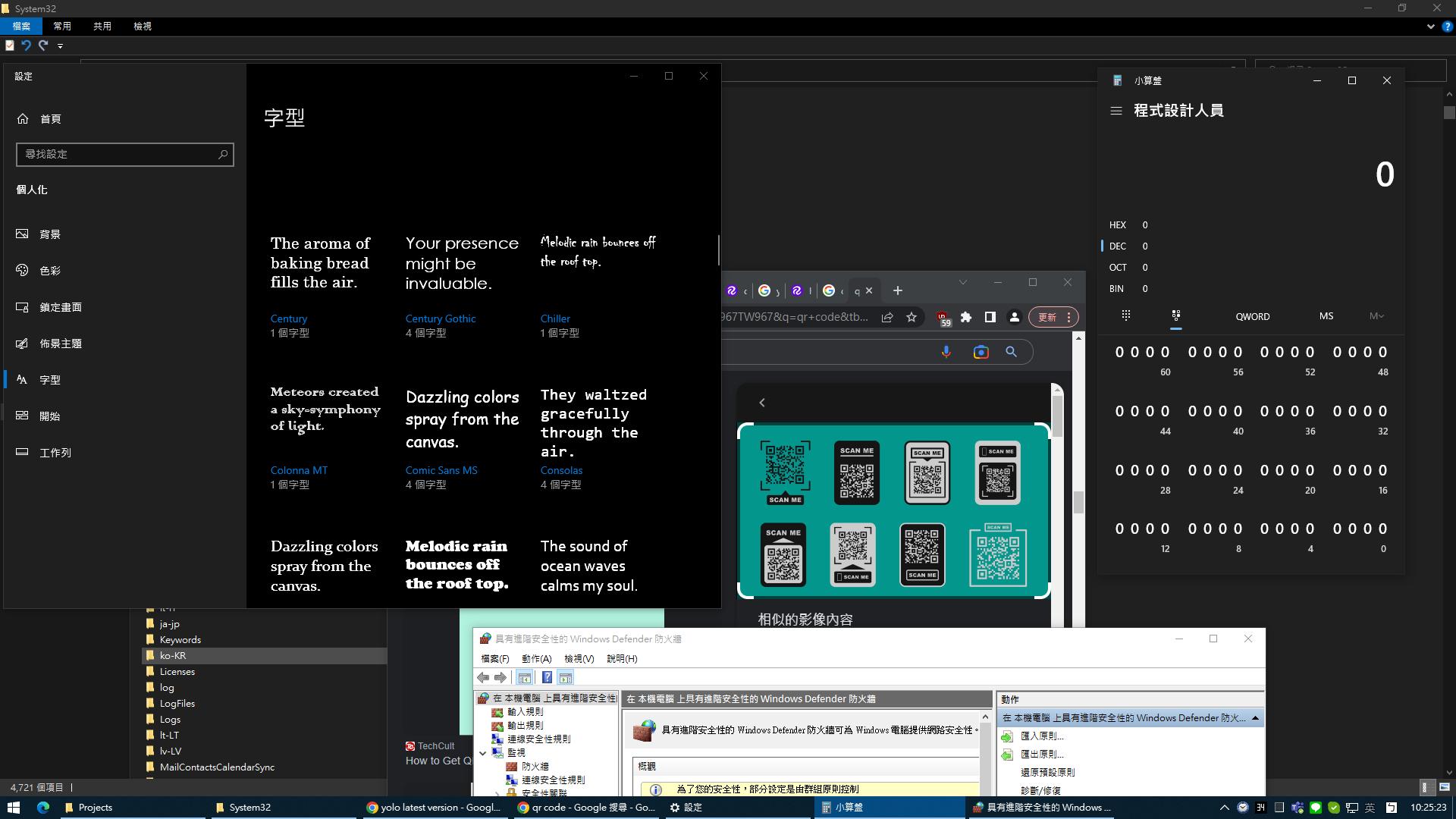Show hidden system tray icons chevron
This screenshot has height=819, width=1456.
(1223, 808)
